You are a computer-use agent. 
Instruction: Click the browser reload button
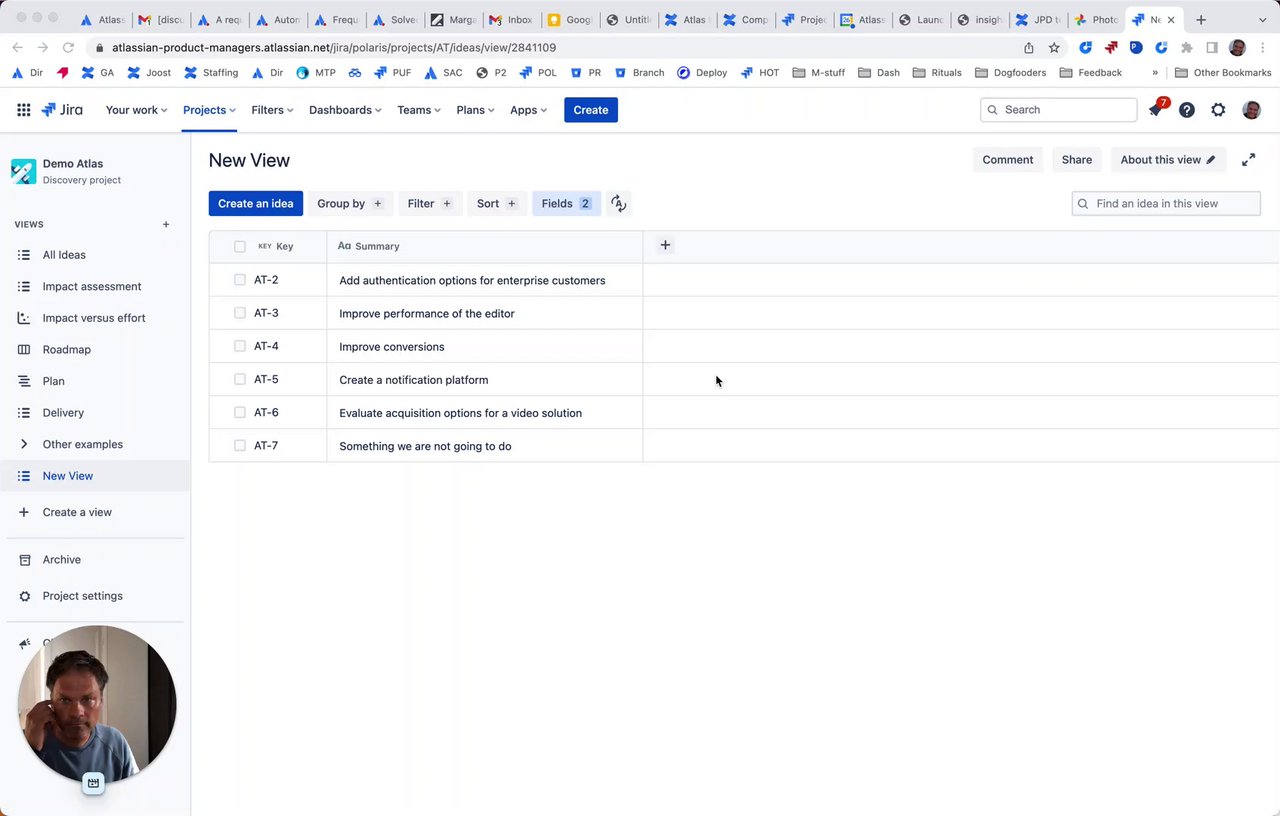68,47
